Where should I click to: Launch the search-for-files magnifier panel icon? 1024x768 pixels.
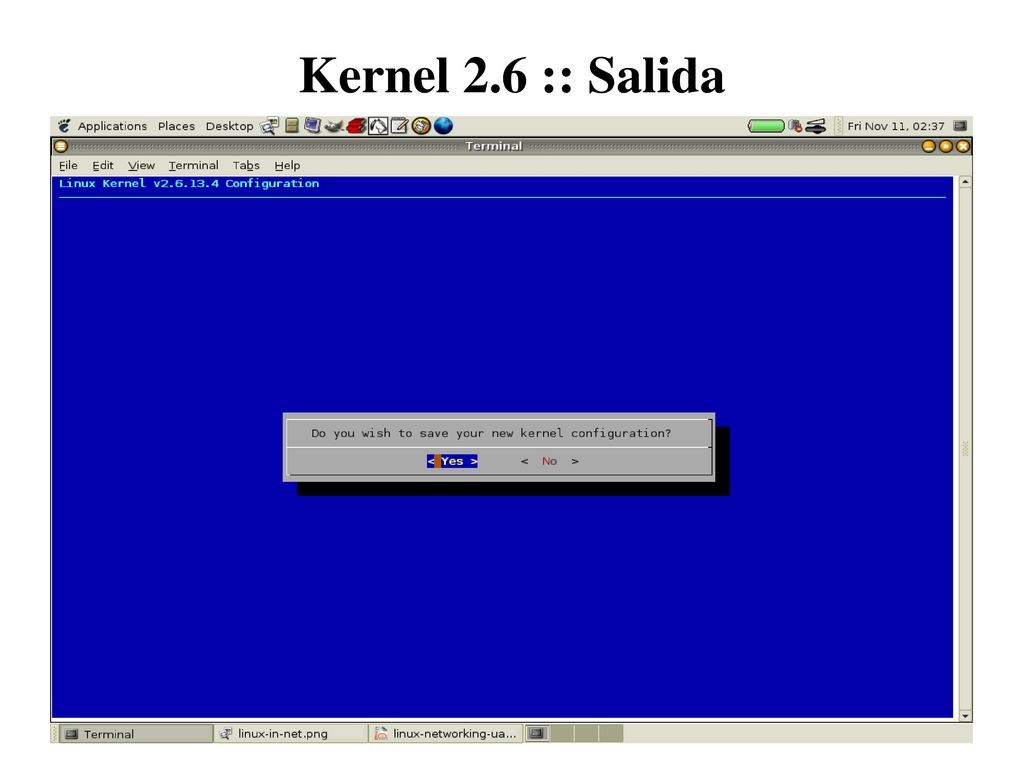(x=269, y=125)
